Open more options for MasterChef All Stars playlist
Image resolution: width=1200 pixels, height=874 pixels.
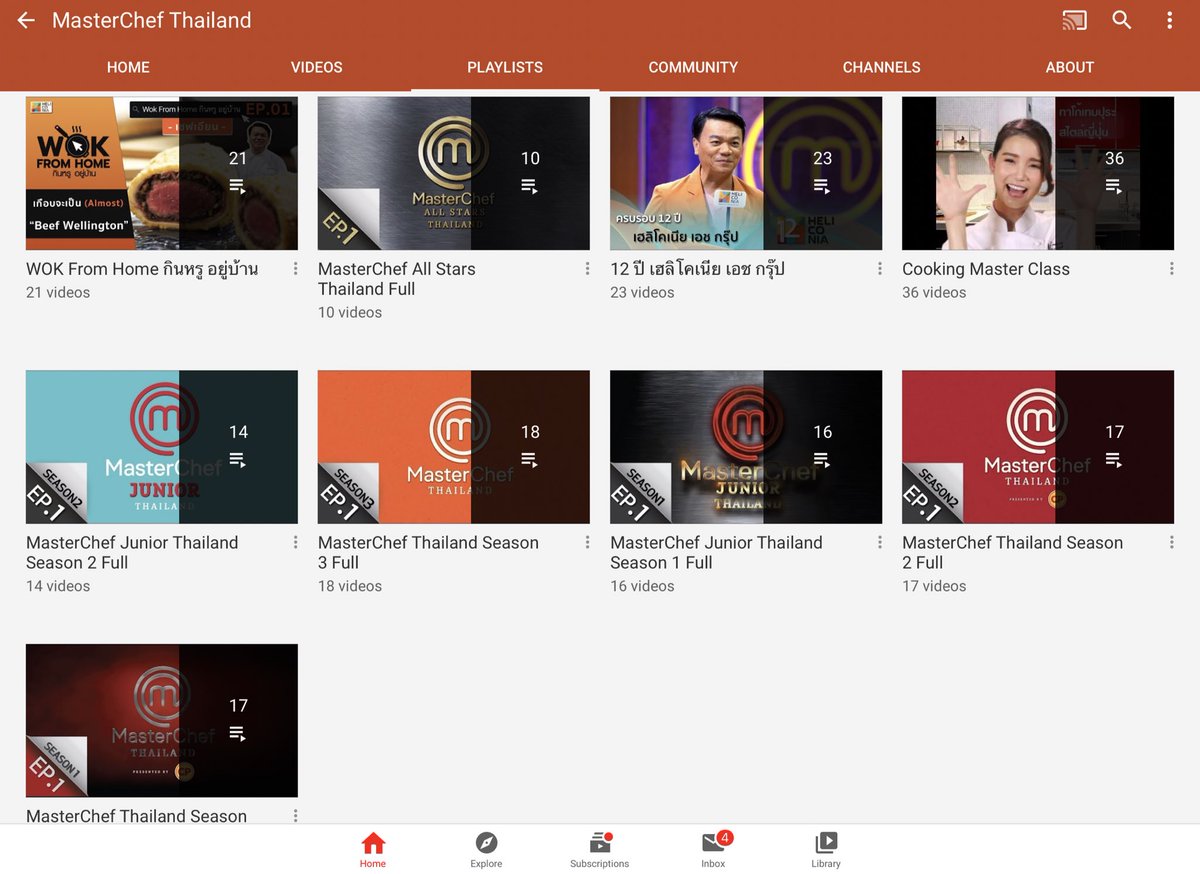pyautogui.click(x=587, y=269)
